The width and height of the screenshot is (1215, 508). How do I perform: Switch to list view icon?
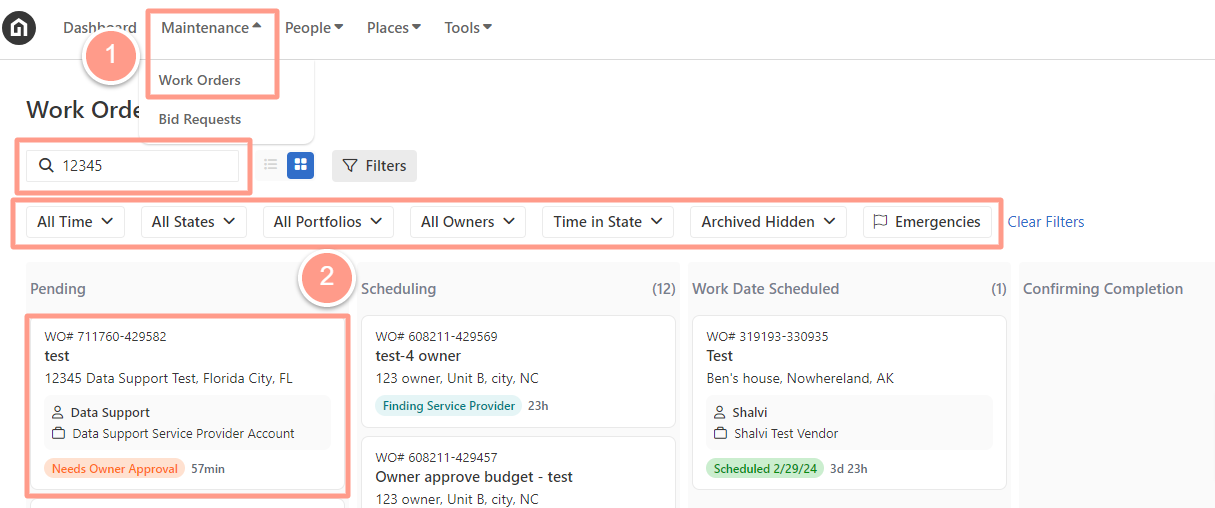pyautogui.click(x=270, y=165)
